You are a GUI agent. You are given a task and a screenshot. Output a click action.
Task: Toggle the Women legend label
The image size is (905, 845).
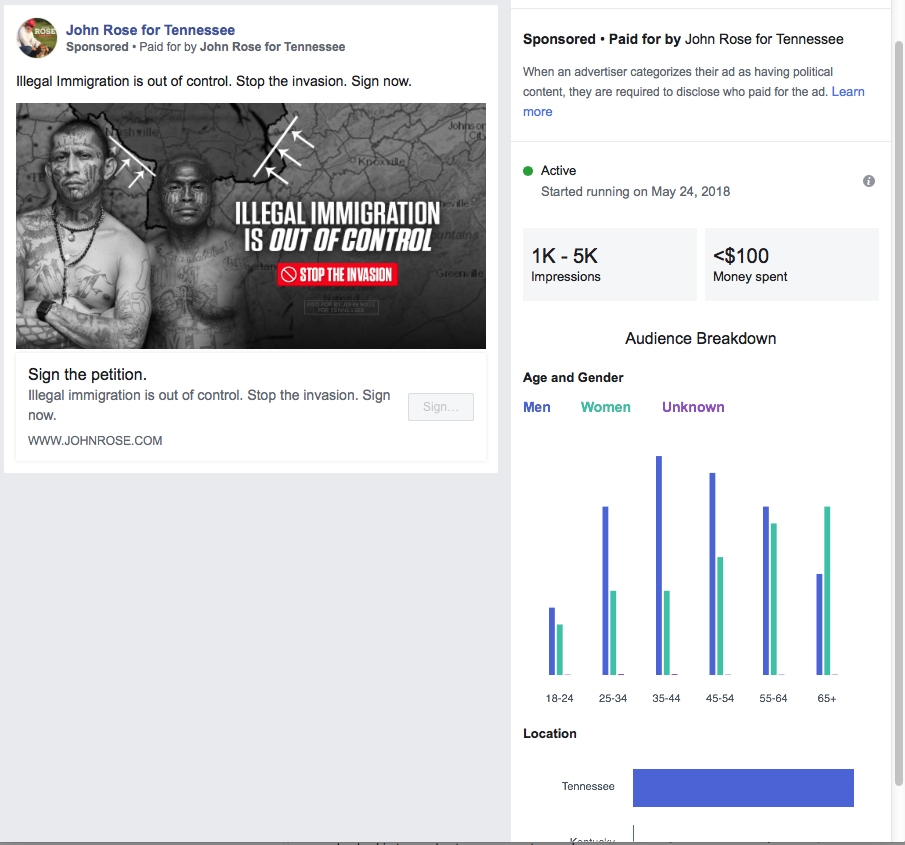click(606, 407)
